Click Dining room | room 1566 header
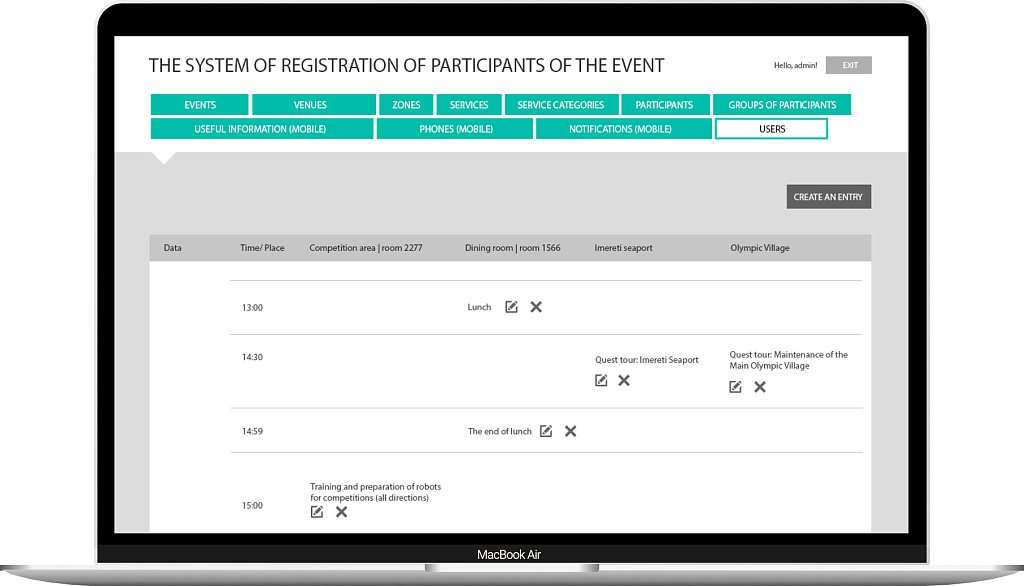 point(513,248)
